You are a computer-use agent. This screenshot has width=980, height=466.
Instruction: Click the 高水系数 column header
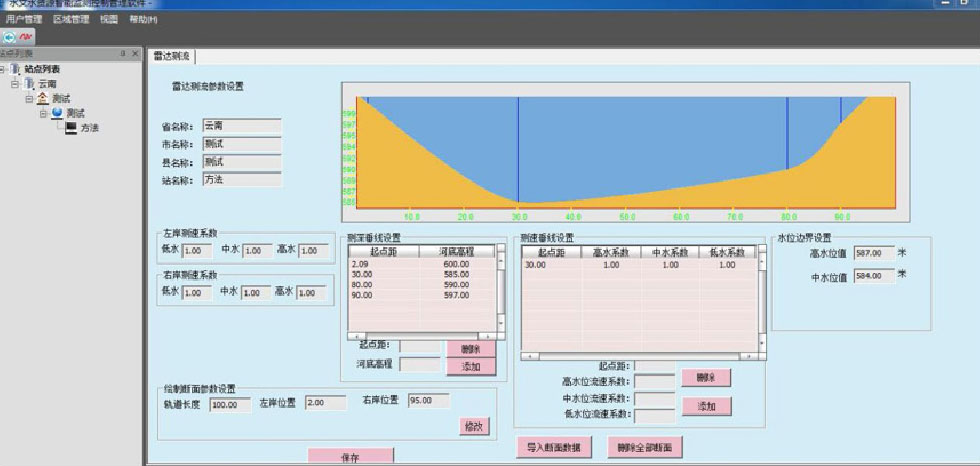[611, 252]
